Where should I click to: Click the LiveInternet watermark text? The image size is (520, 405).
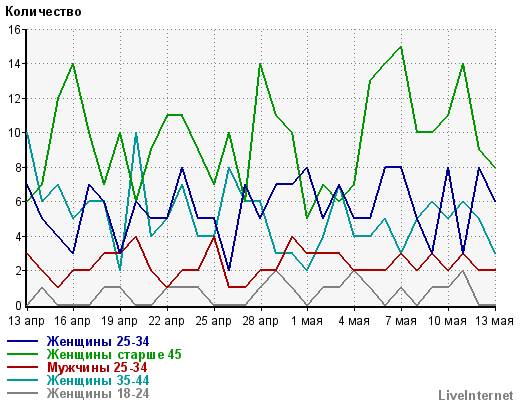[476, 395]
